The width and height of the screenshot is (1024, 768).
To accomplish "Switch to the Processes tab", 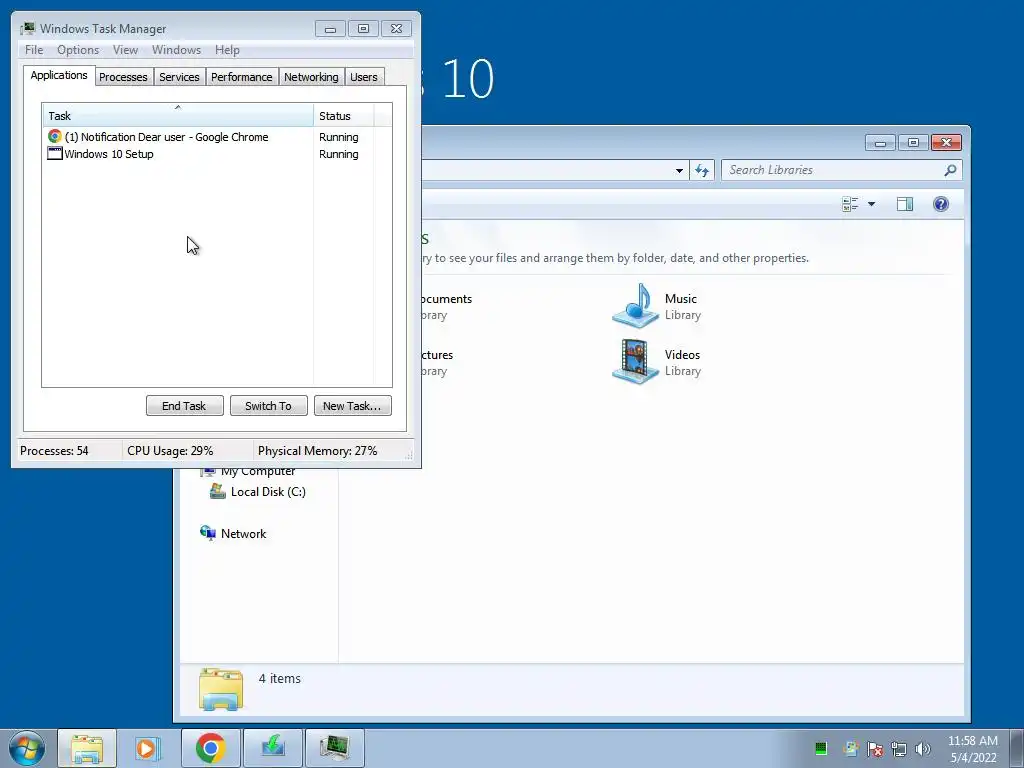I will [x=123, y=77].
